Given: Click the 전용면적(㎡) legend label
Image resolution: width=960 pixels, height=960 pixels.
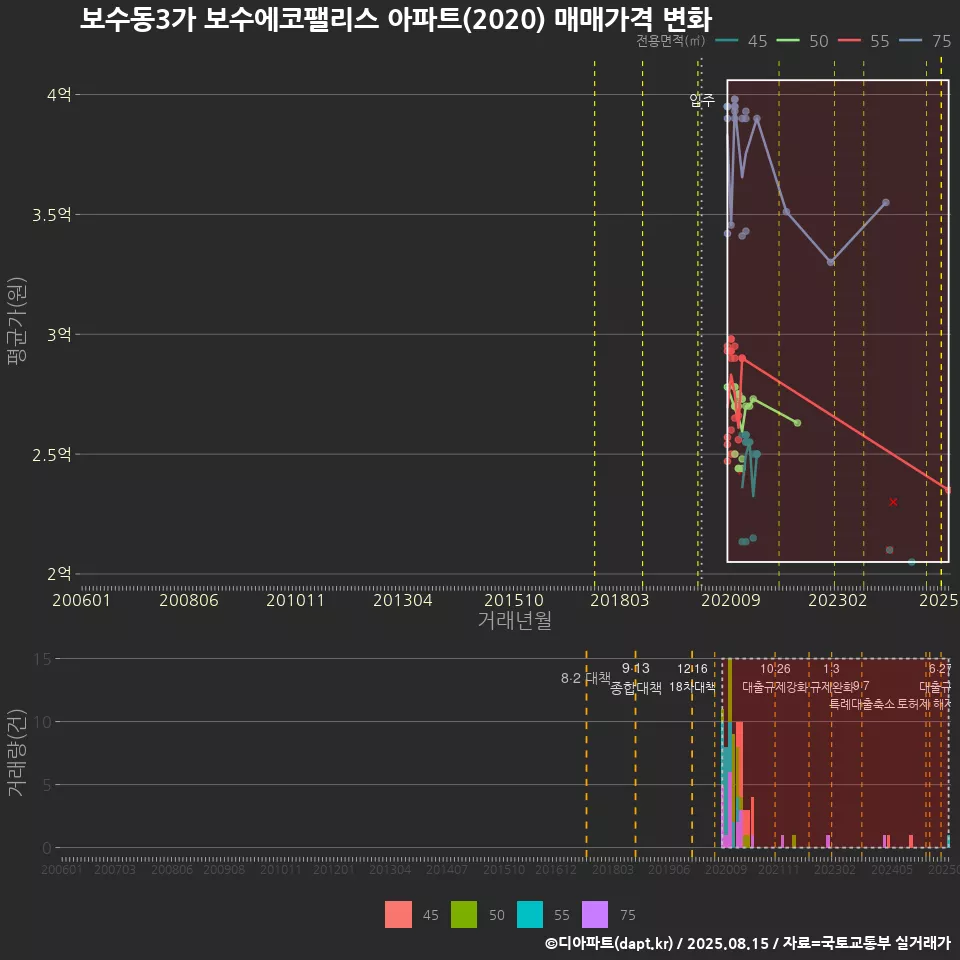Looking at the screenshot, I should pyautogui.click(x=670, y=41).
